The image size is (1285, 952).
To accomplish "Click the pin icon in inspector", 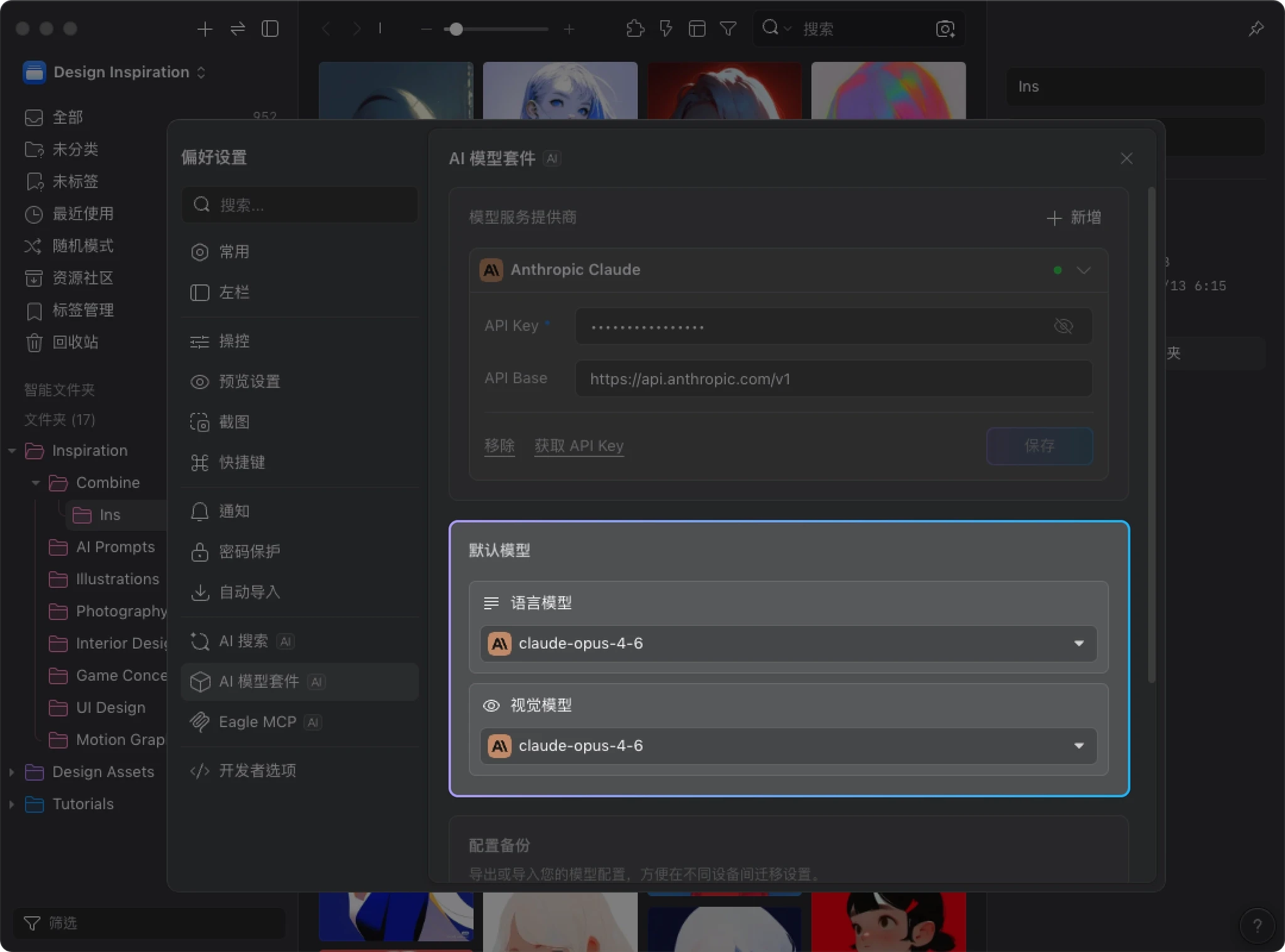I will (1256, 29).
